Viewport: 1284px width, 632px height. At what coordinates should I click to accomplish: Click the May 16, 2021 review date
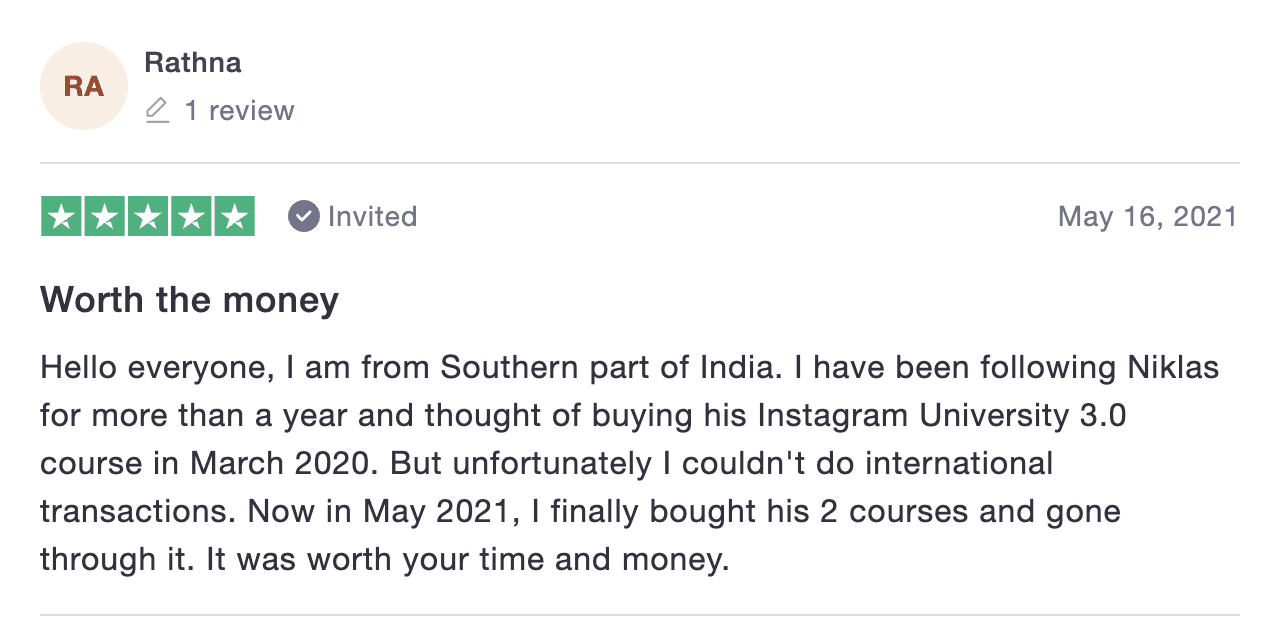tap(1147, 217)
